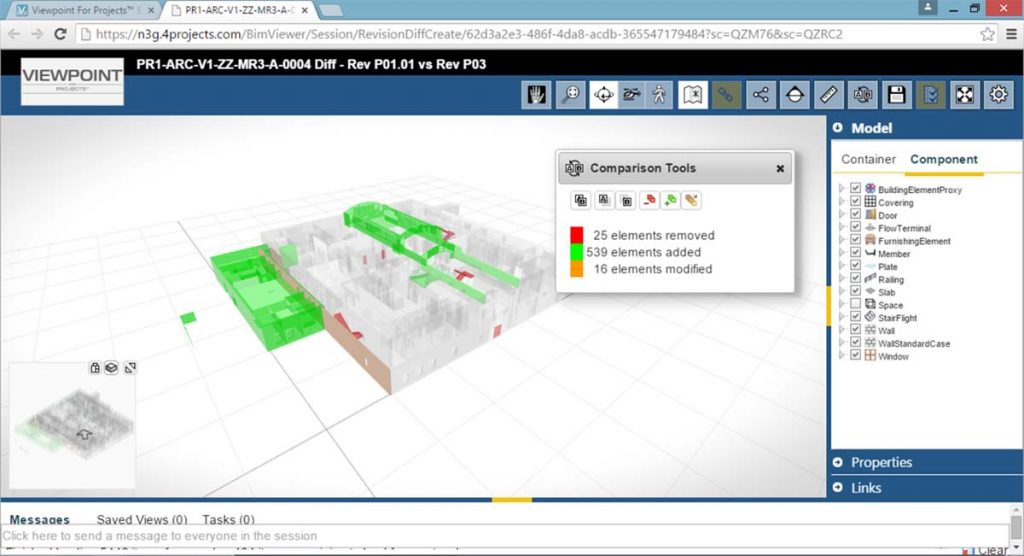Expand the WallStandardCase tree node arrow
1024x556 pixels.
(842, 342)
